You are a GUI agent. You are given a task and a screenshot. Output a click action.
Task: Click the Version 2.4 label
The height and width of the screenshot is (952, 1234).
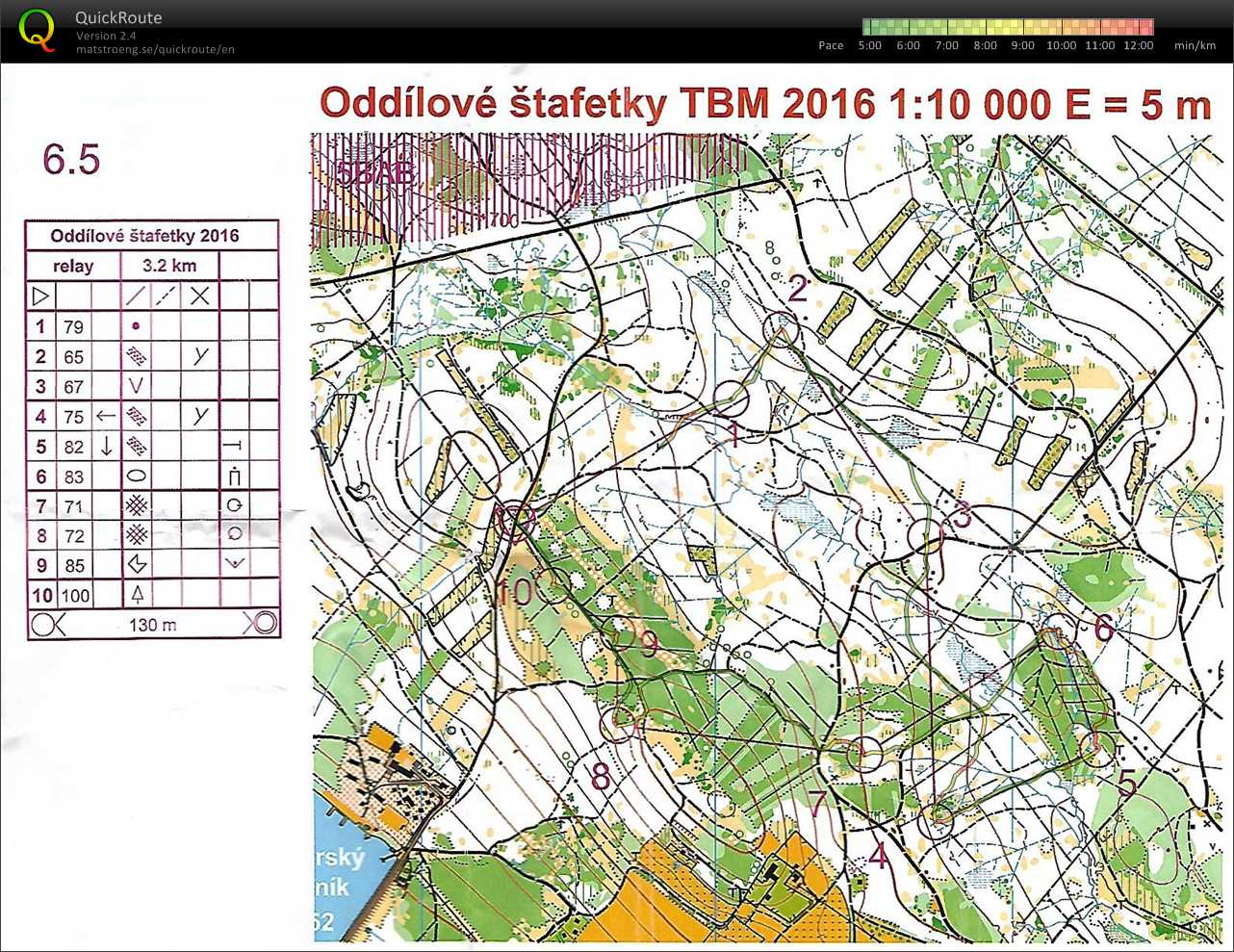click(x=106, y=36)
